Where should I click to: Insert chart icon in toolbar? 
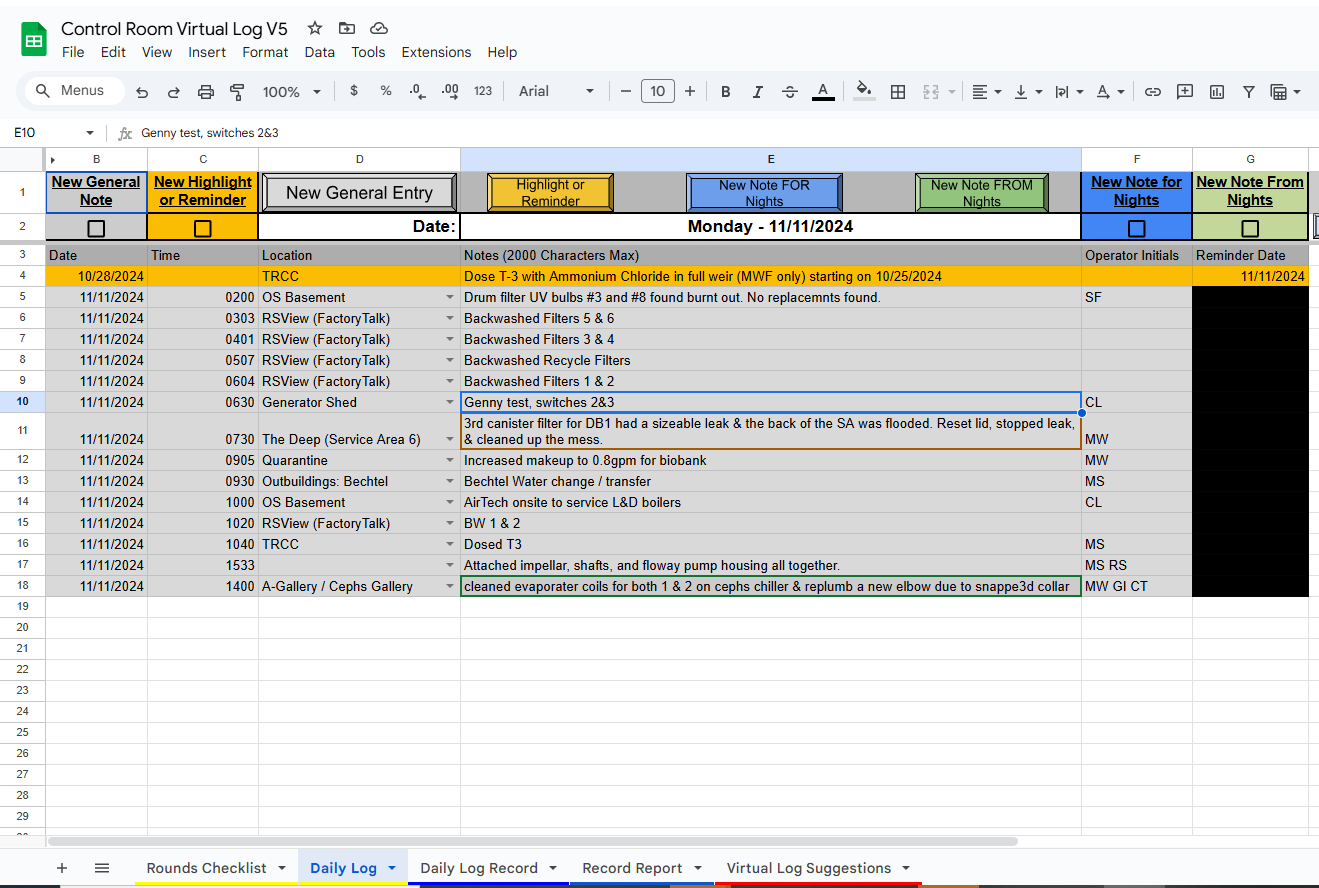pos(1217,92)
